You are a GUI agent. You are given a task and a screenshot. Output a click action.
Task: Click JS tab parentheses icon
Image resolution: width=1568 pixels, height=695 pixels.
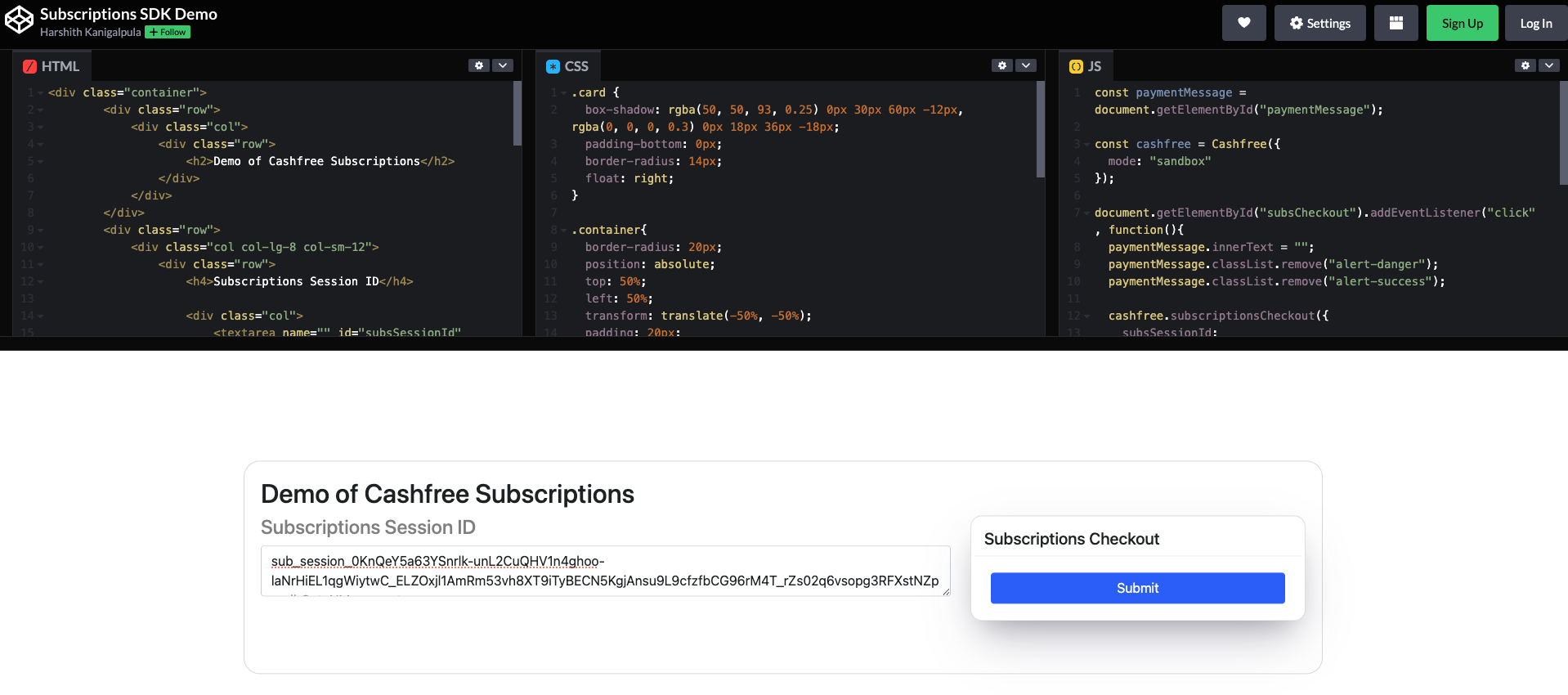1076,67
